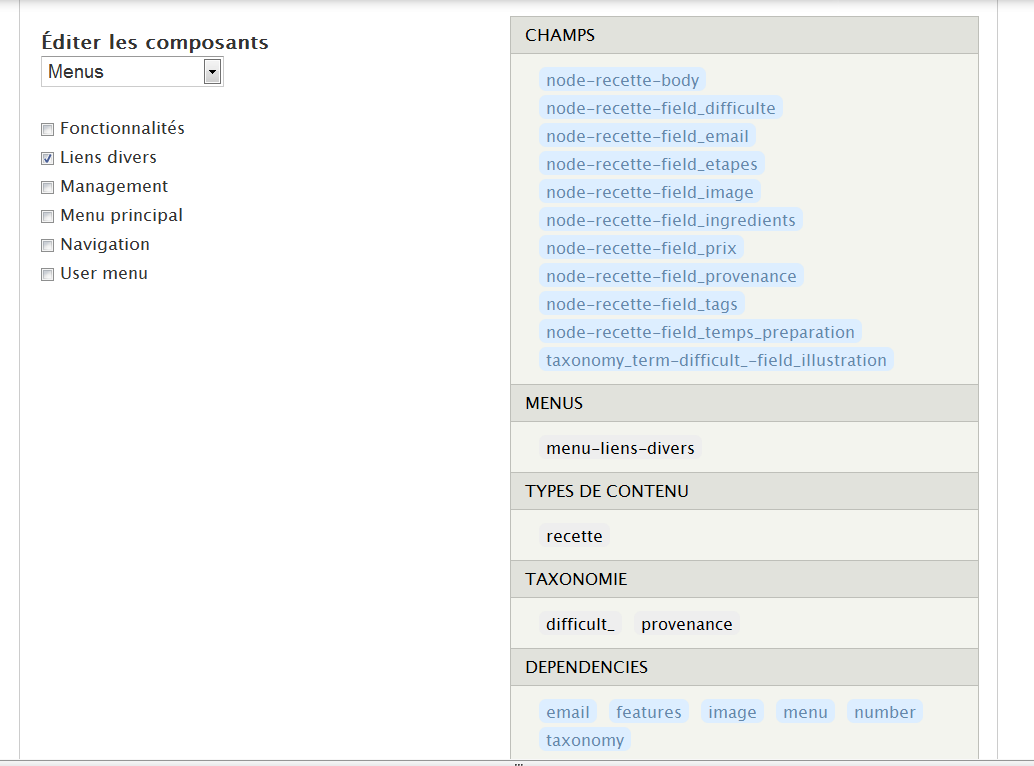This screenshot has height=766, width=1034.
Task: Check the Fonctionnalités checkbox
Action: click(47, 129)
